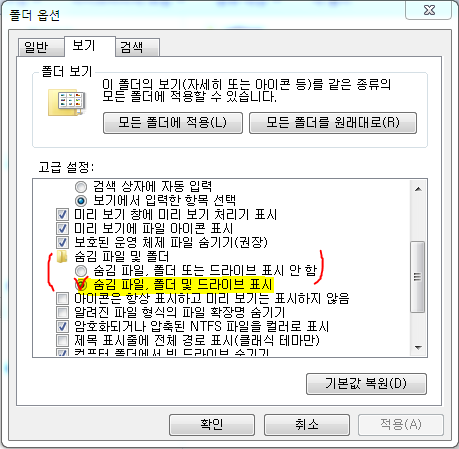The width and height of the screenshot is (459, 449).
Task: Confirm the dialog with 확인 button
Action: (212, 425)
